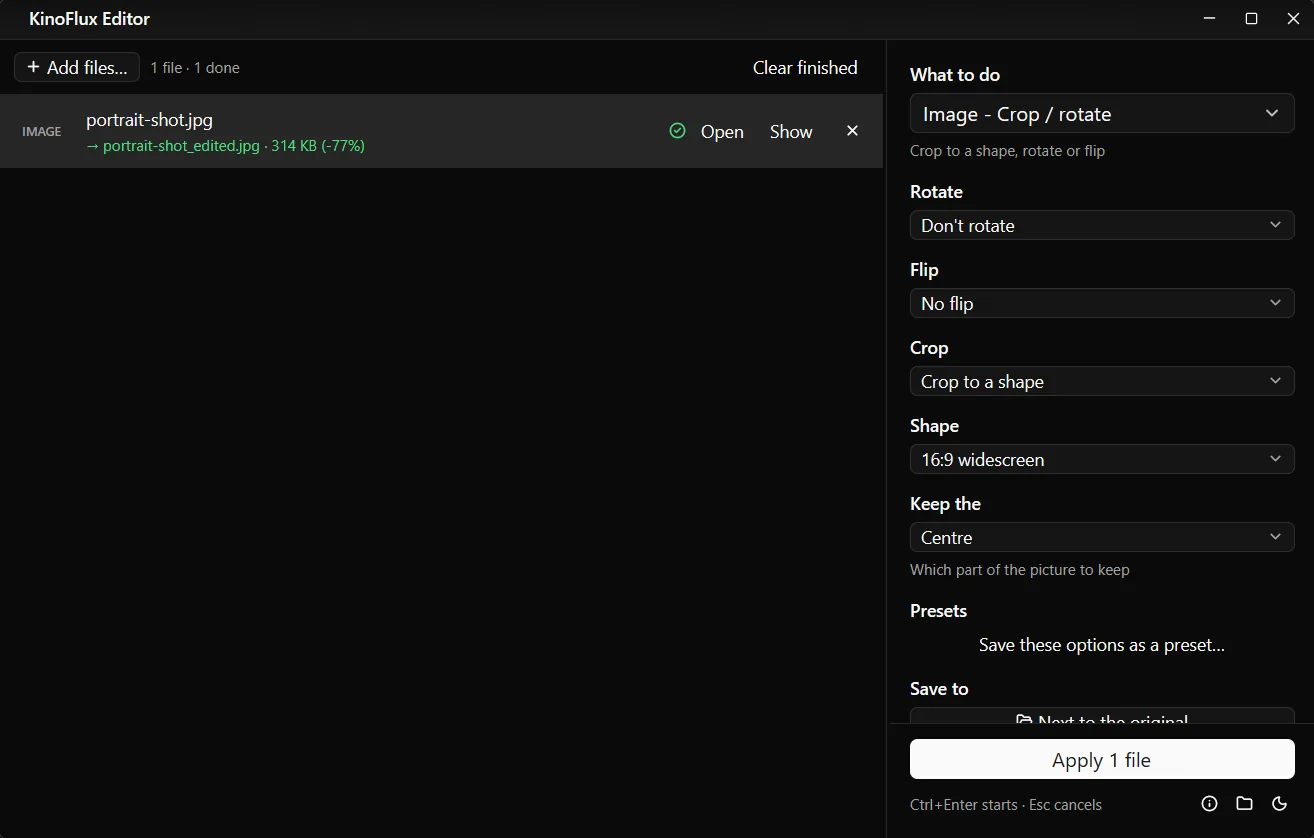Expand the Rotate dropdown

[1102, 225]
